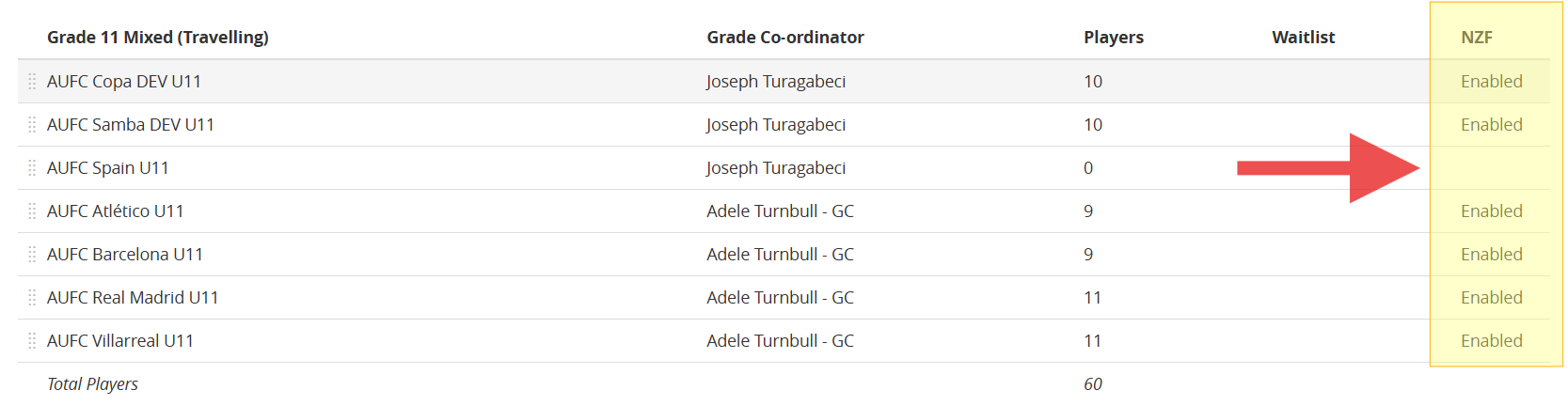Click the AUFC Villarreal U11 team name
Image resolution: width=1568 pixels, height=406 pixels.
(120, 341)
